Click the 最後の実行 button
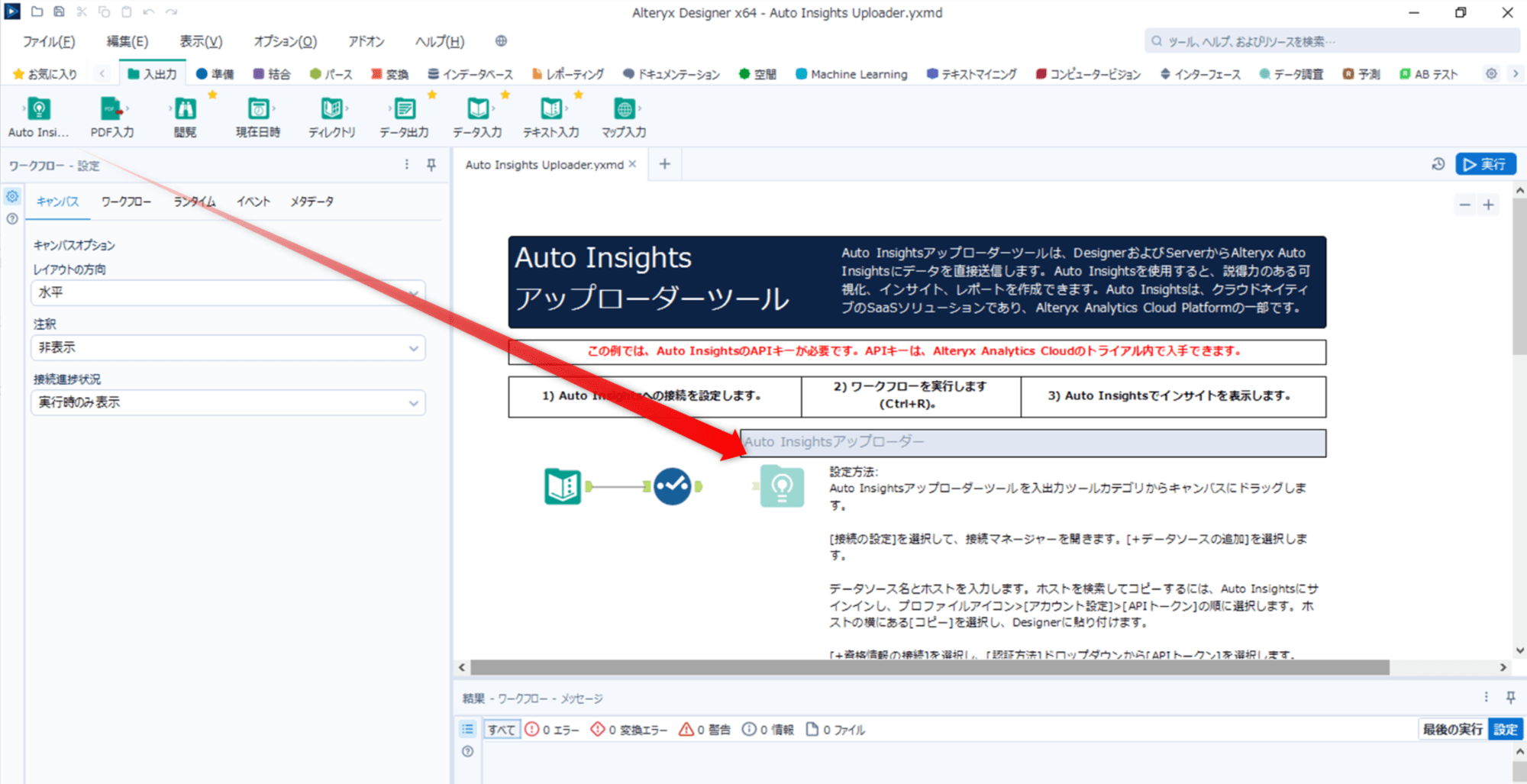This screenshot has width=1527, height=784. tap(1453, 729)
